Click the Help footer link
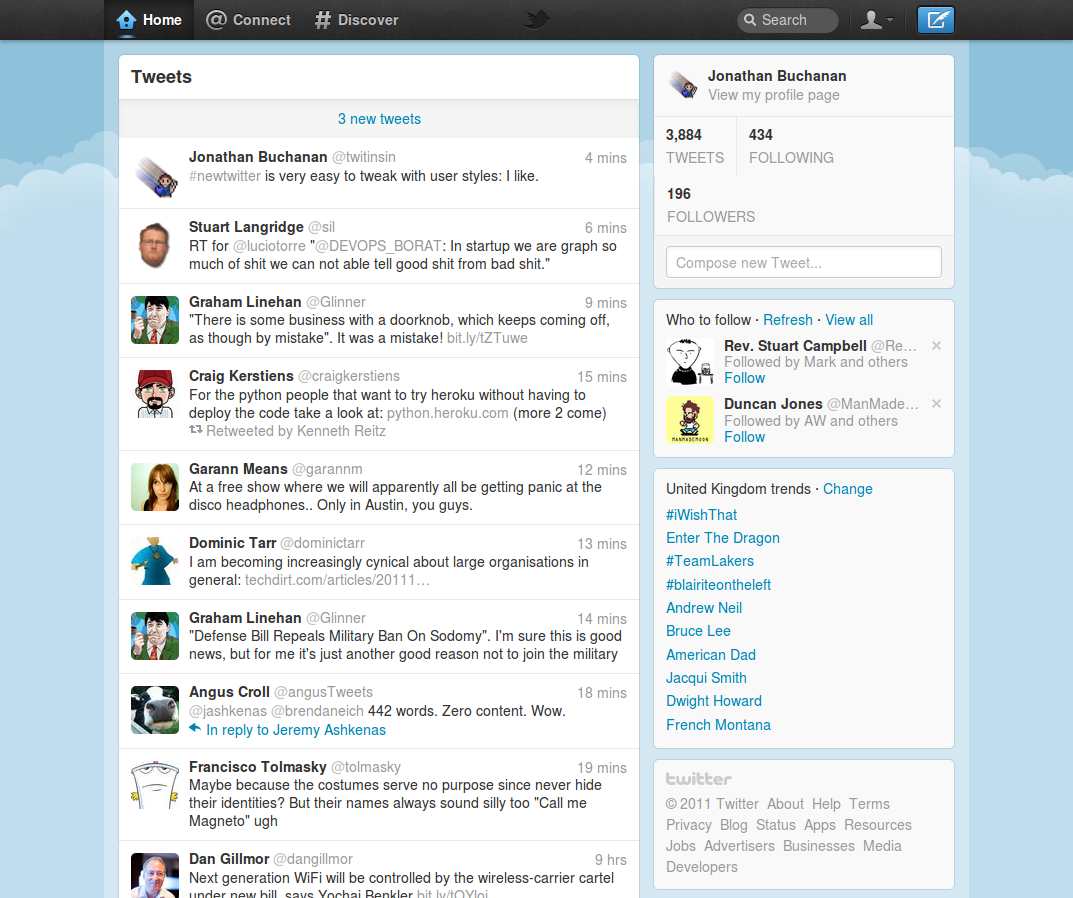The height and width of the screenshot is (898, 1073). pos(826,804)
